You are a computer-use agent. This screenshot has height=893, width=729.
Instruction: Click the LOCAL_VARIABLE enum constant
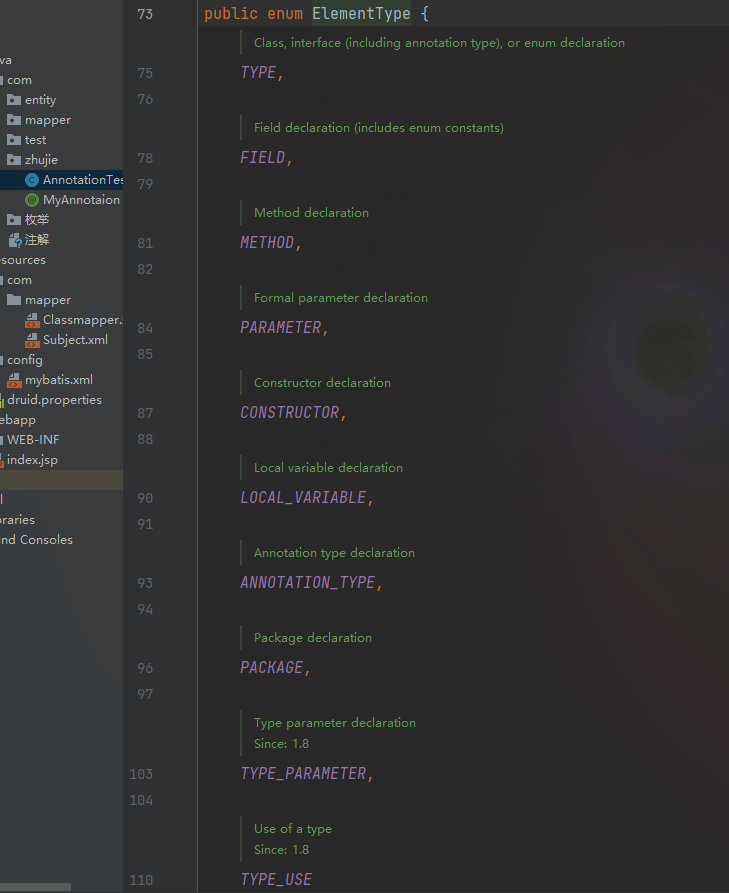pyautogui.click(x=303, y=498)
